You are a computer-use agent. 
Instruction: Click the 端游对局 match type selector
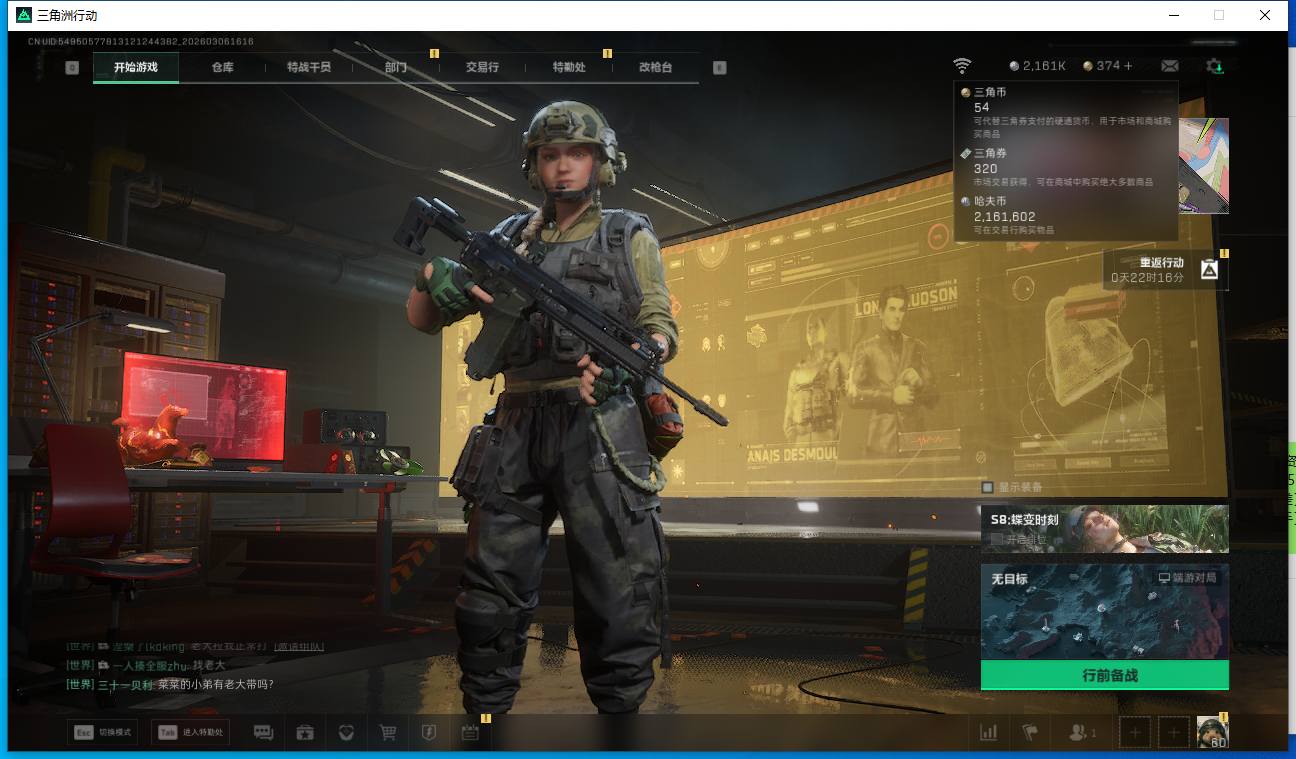click(1188, 578)
